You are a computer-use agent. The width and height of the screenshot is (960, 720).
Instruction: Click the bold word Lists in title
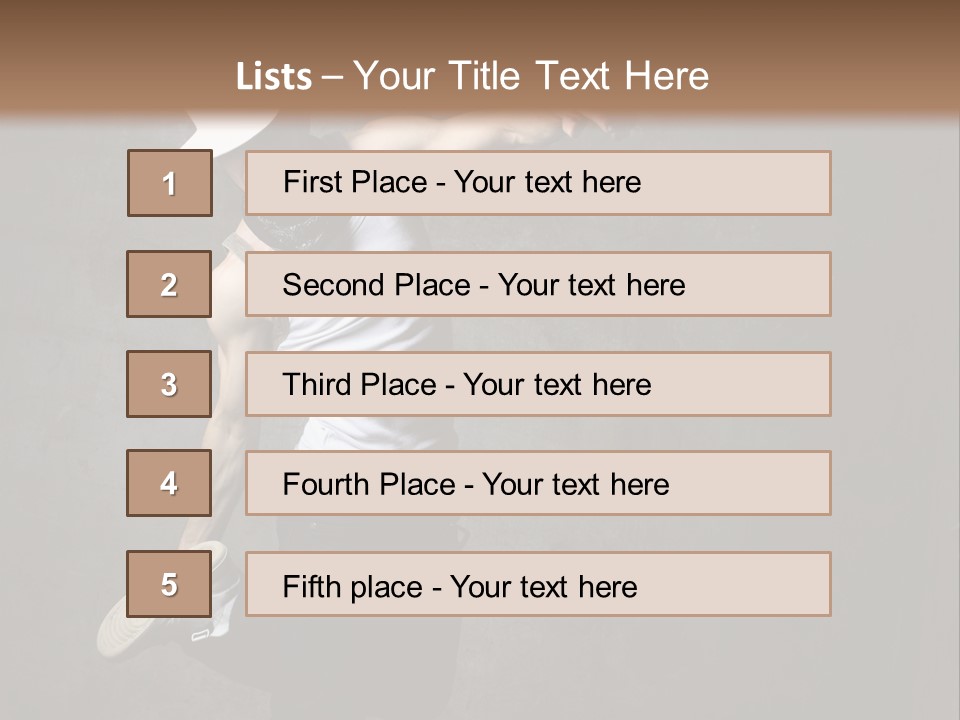(274, 77)
